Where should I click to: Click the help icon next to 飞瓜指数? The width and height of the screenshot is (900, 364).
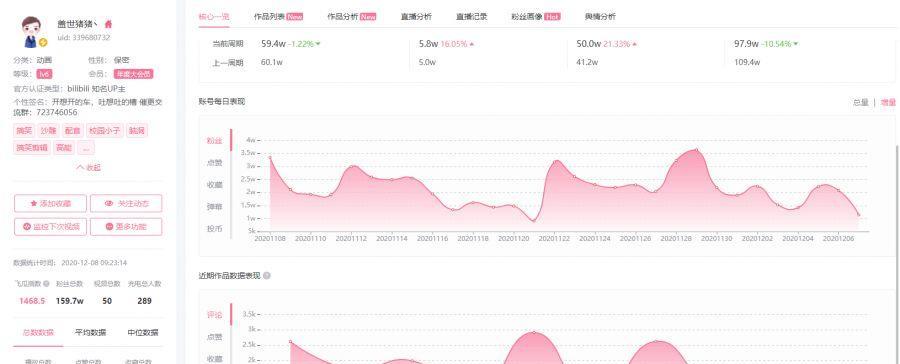[x=45, y=284]
